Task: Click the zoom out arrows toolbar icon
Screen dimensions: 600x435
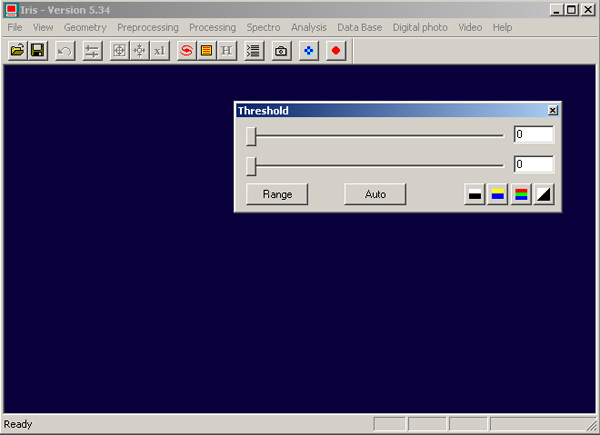Action: [x=139, y=51]
